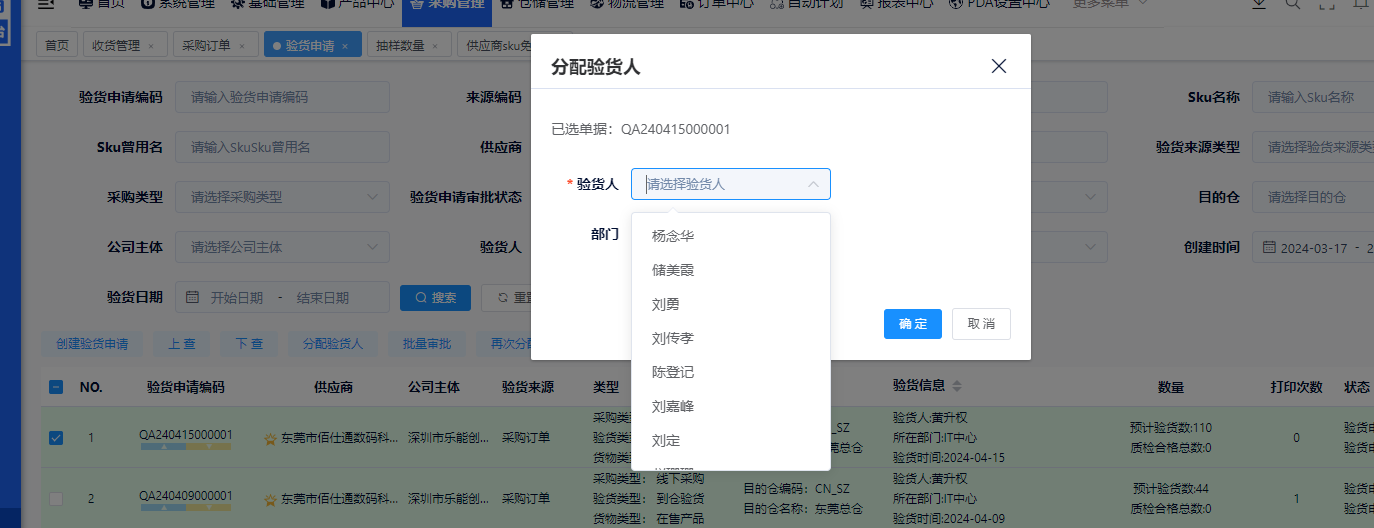This screenshot has height=528, width=1374.
Task: Select 刘勇 in the dropdown list
Action: point(731,304)
